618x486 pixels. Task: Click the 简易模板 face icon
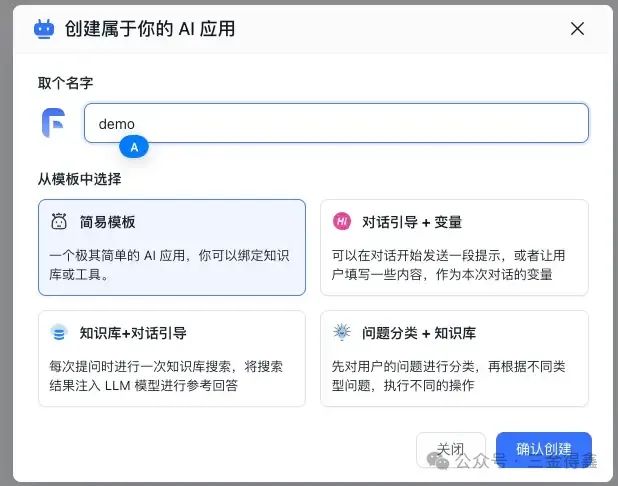(59, 222)
